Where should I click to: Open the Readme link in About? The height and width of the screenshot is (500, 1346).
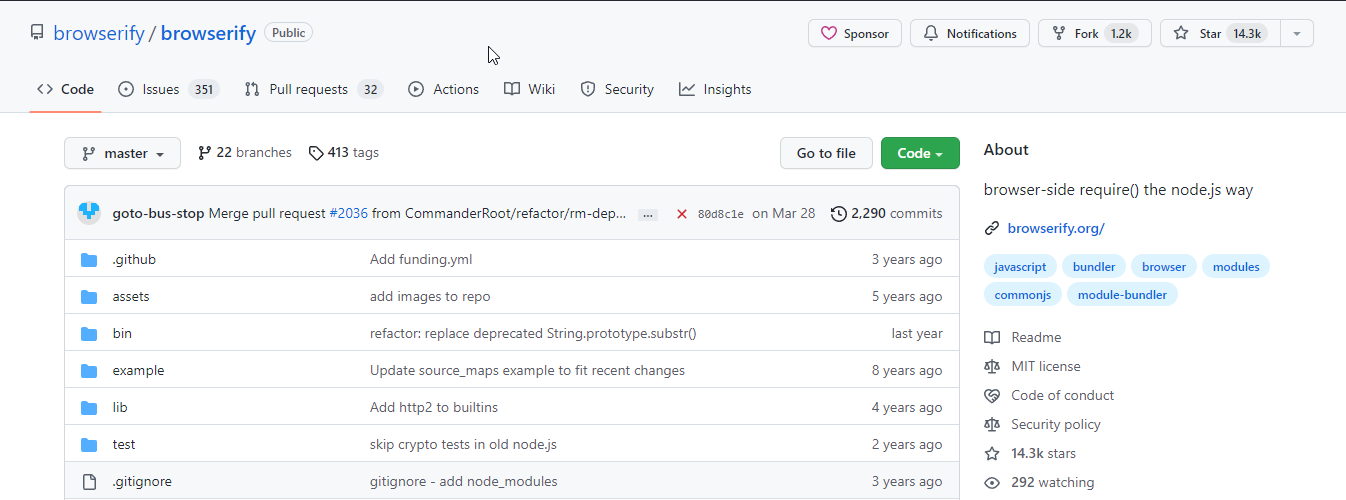coord(1023,337)
